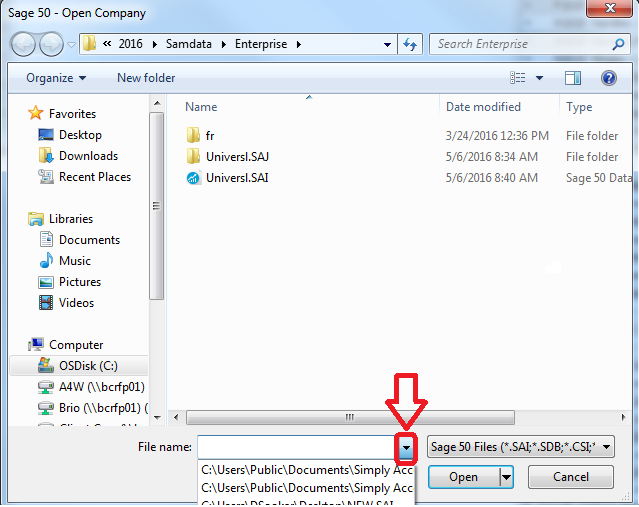
Task: Click New folder in the toolbar
Action: 146,78
